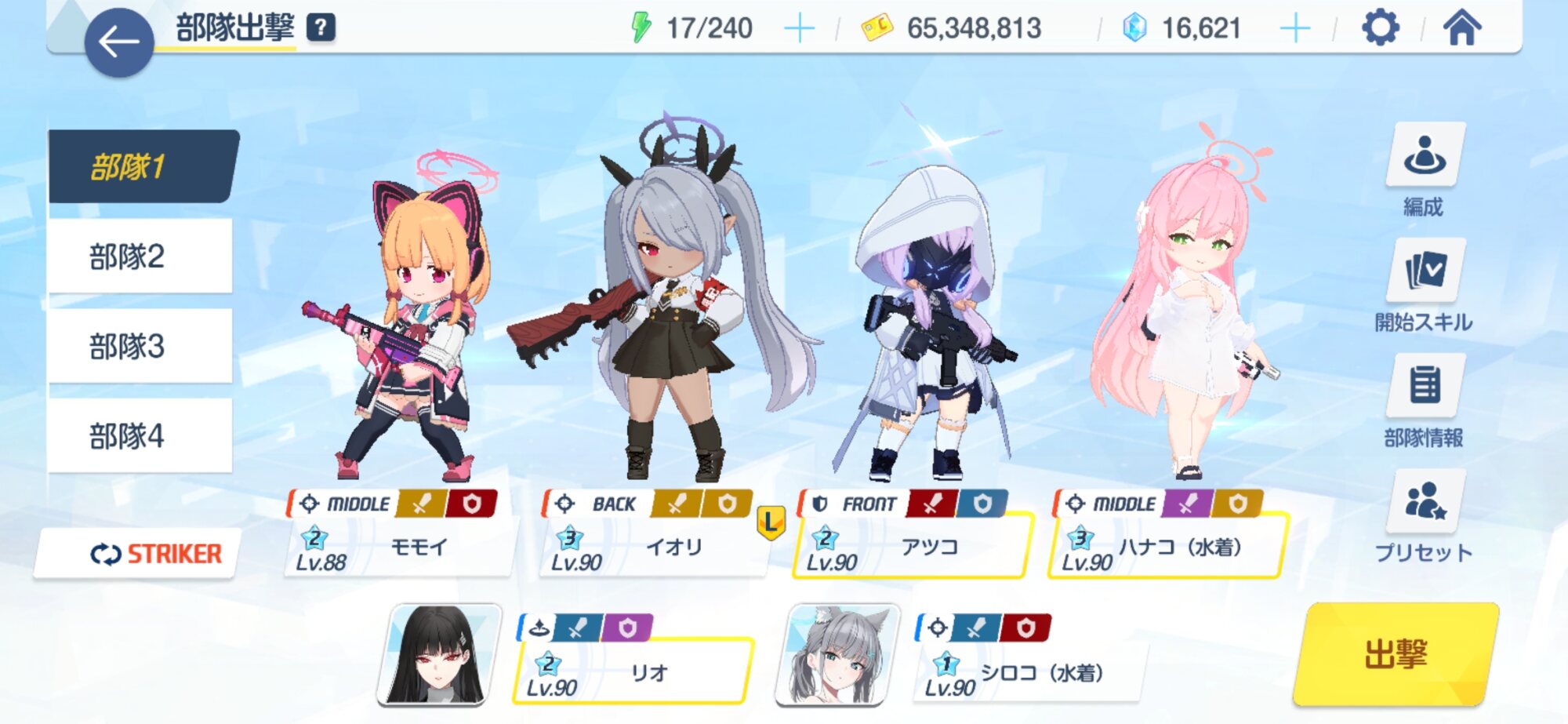Open the 開始スキル cards icon
The image size is (1568, 724).
1425,270
